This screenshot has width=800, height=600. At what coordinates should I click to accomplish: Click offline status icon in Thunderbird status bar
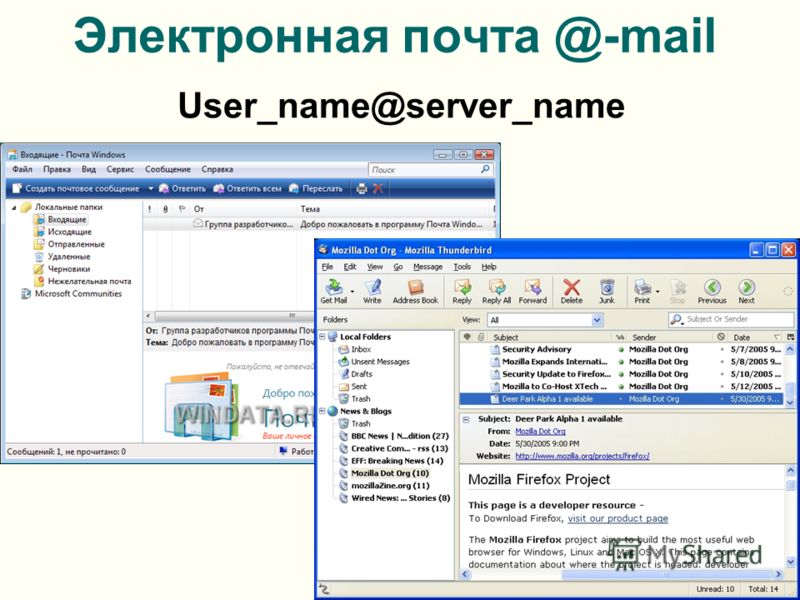click(x=323, y=589)
